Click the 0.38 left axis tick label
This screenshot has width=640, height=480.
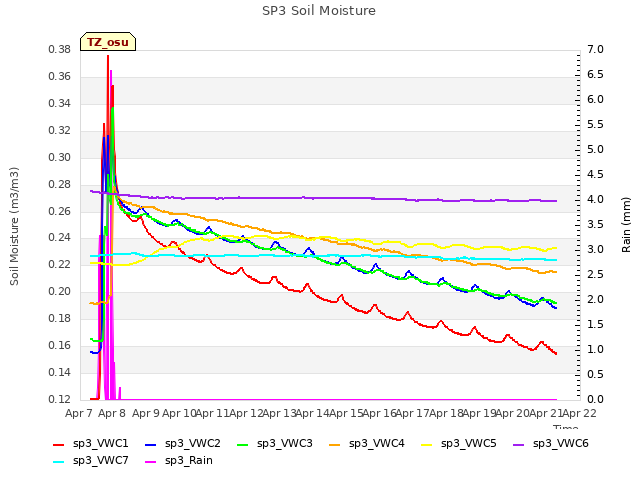point(60,49)
